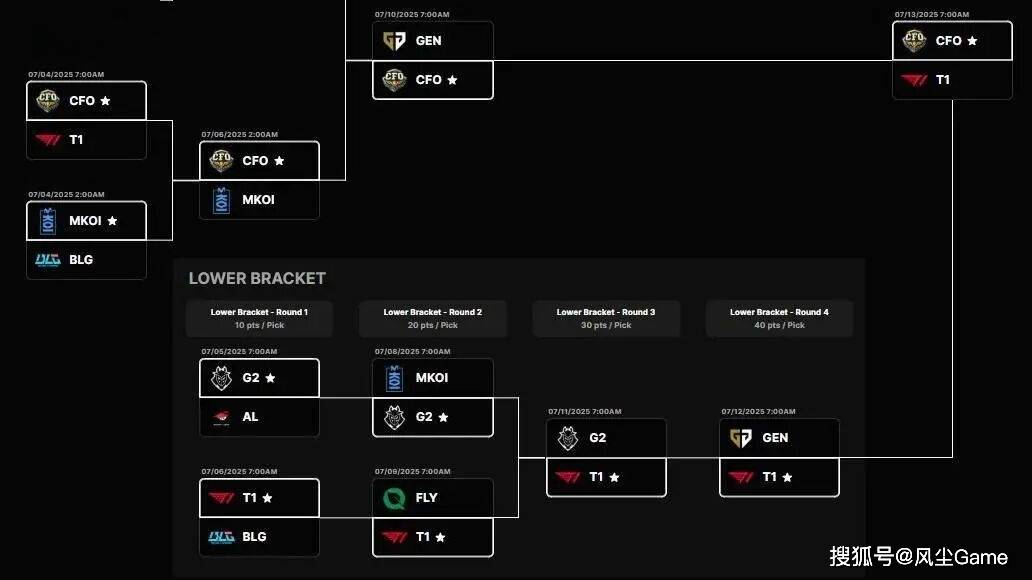1032x580 pixels.
Task: Pick MKOI in the 07/06 2:00AM match
Action: coord(259,200)
